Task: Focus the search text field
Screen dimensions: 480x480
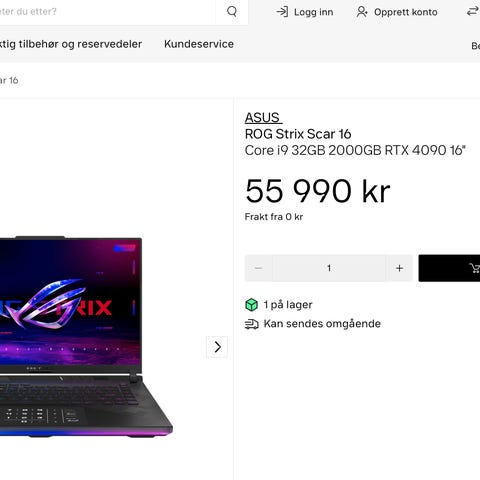Action: coord(107,12)
